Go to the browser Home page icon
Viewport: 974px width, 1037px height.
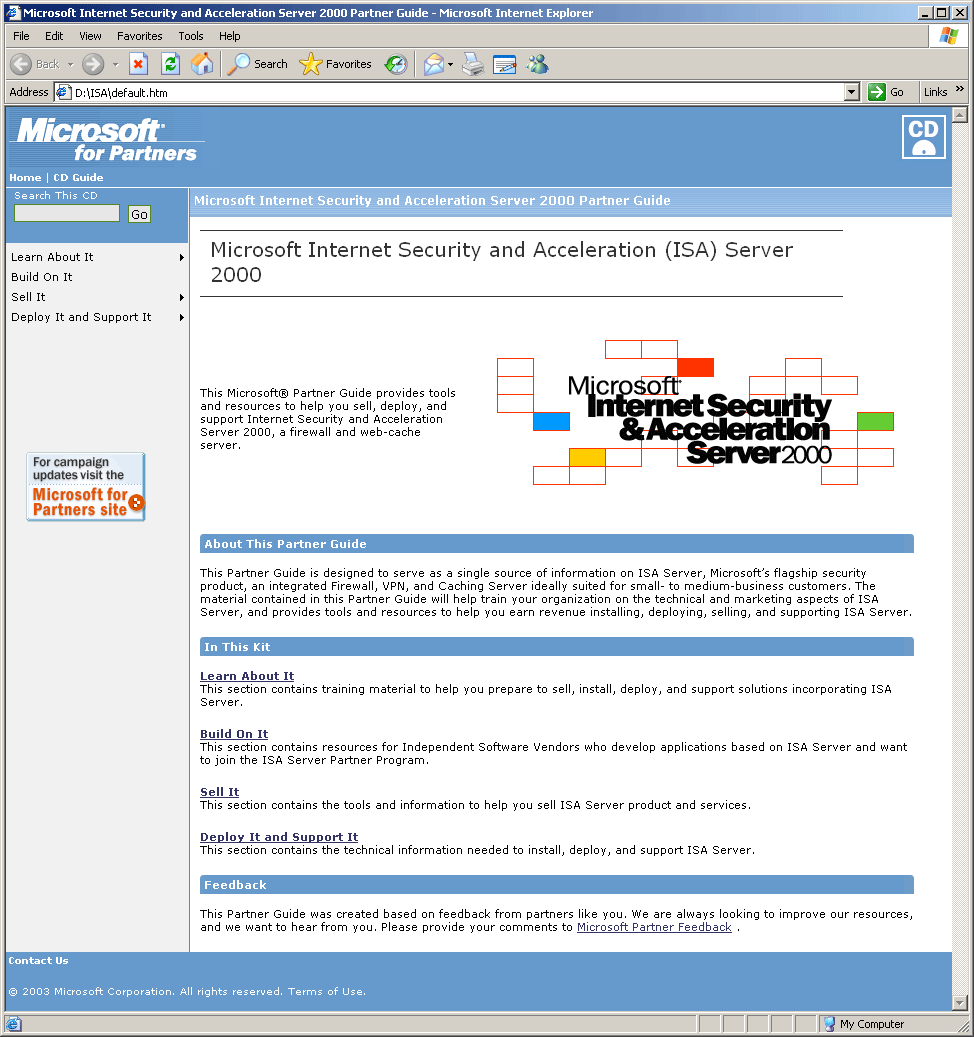coord(202,64)
